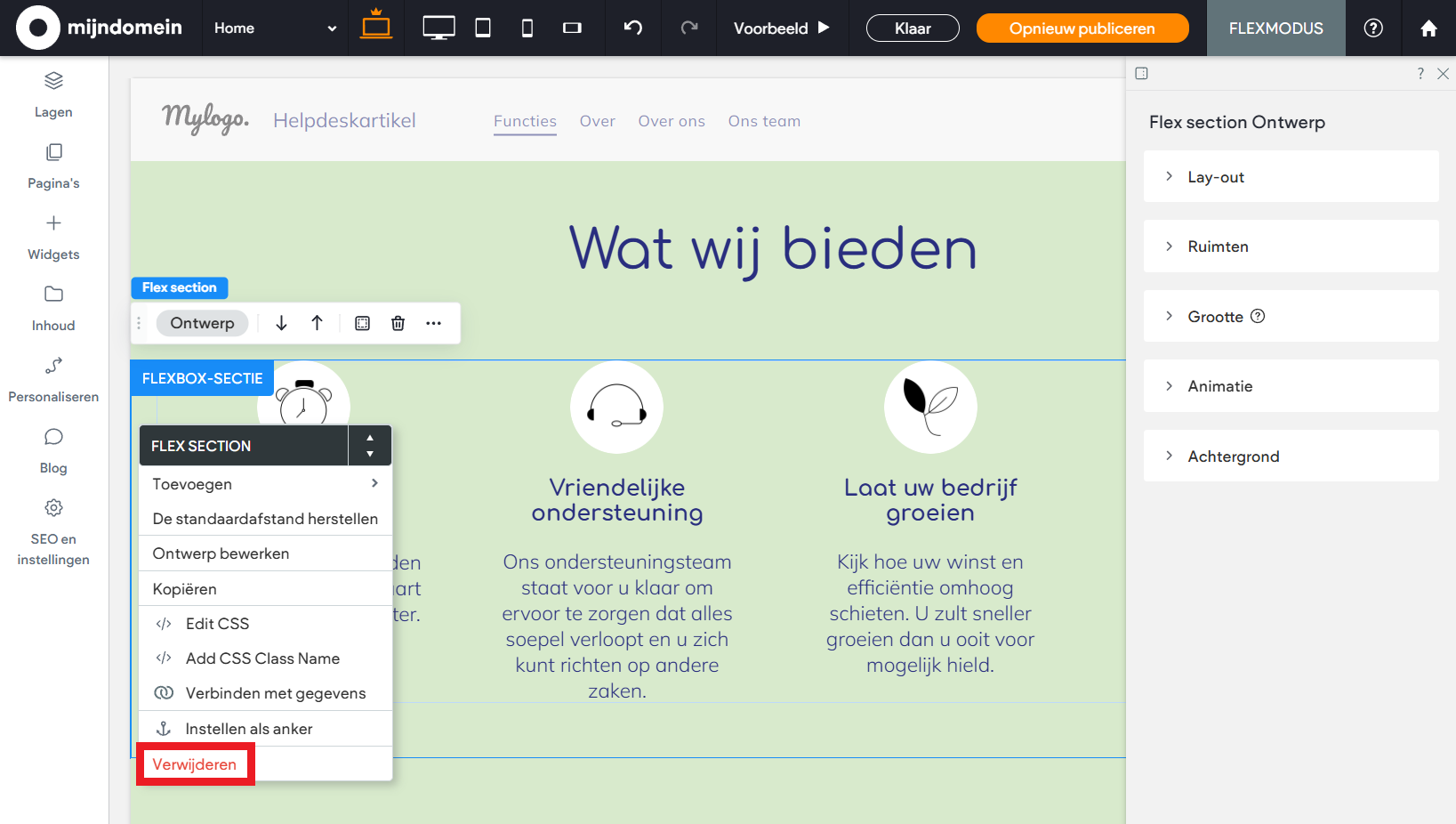
Task: Open help via the question mark icon
Action: 1372,28
